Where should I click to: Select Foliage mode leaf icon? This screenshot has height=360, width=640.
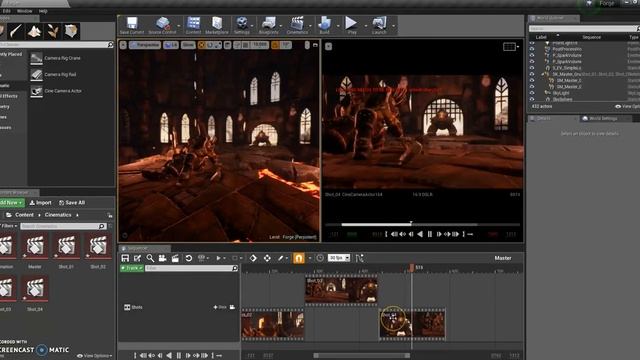coord(53,31)
